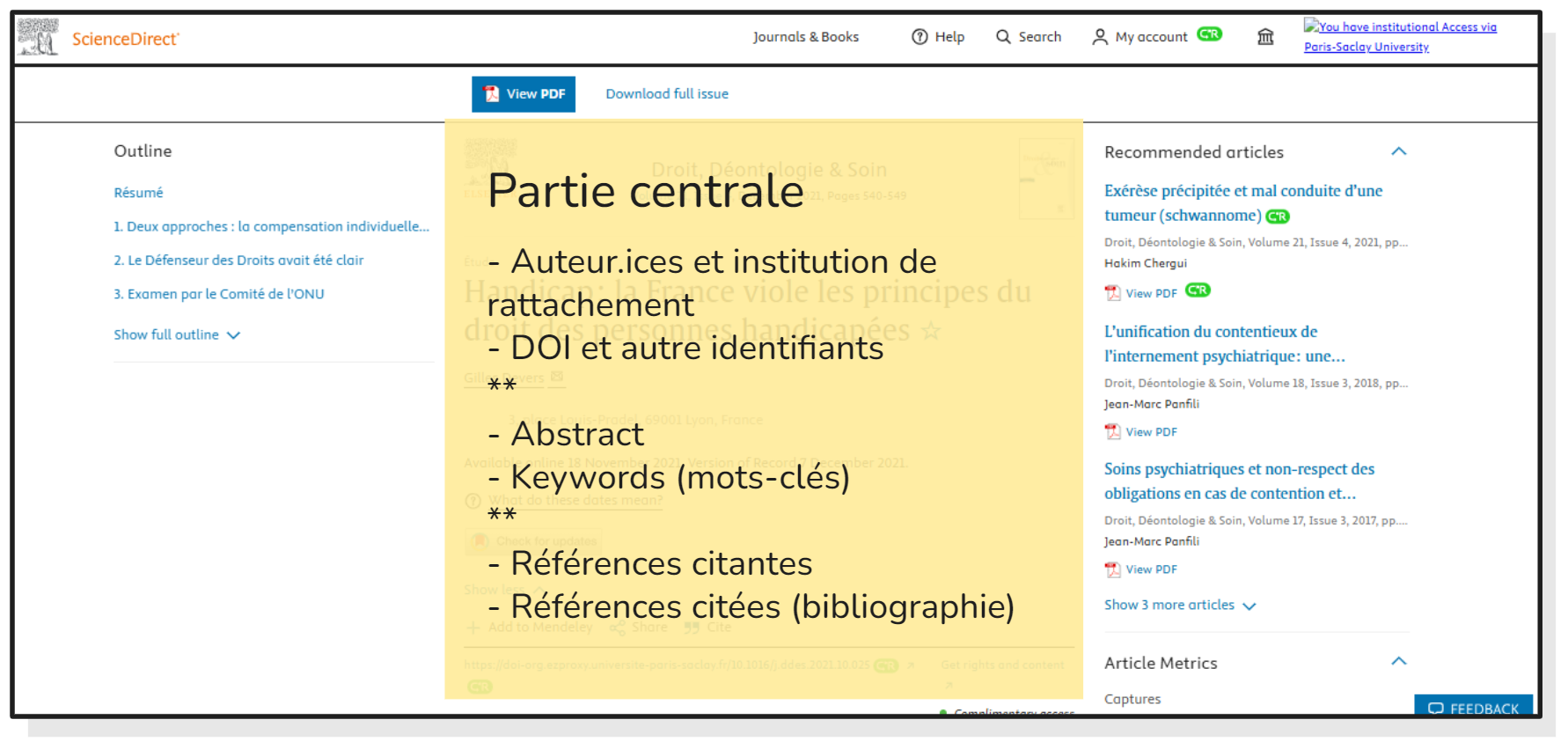
Task: Click the institution building icon
Action: point(1265,37)
